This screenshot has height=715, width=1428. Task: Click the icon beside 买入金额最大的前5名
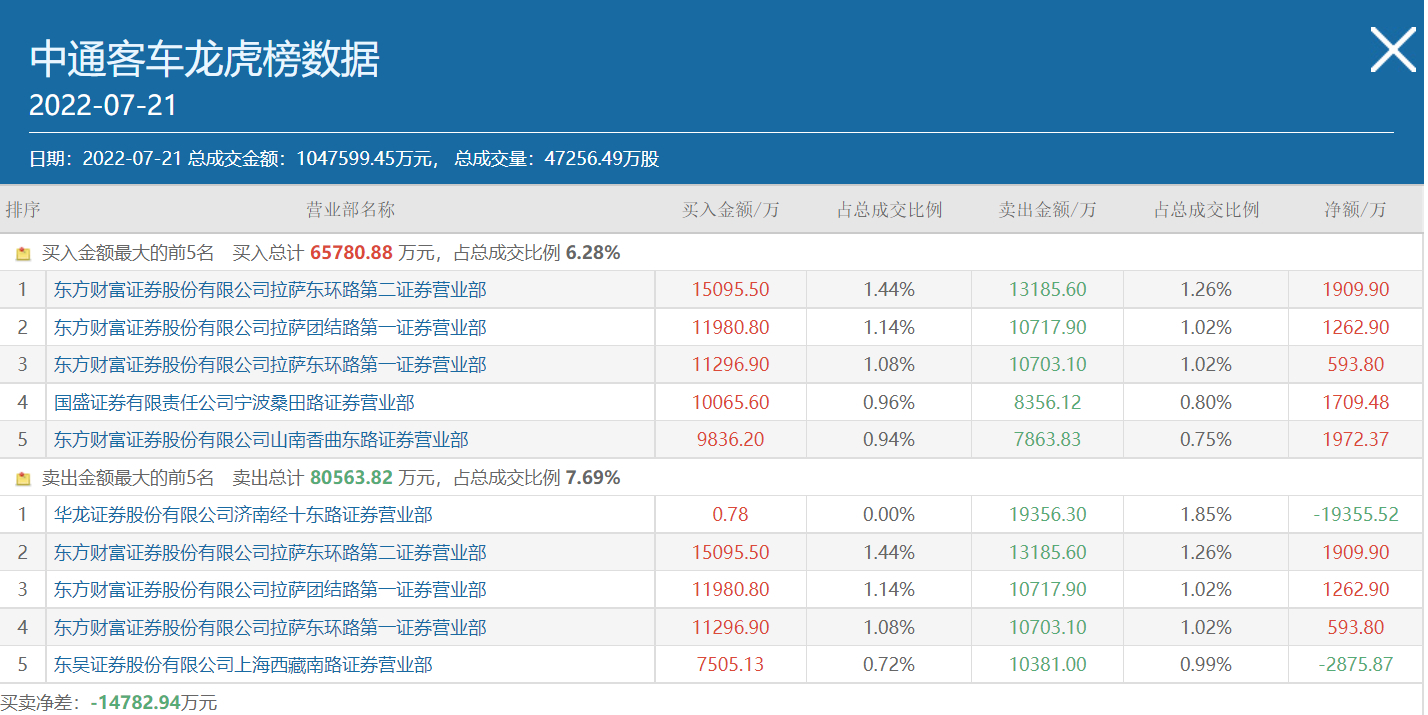pyautogui.click(x=23, y=254)
